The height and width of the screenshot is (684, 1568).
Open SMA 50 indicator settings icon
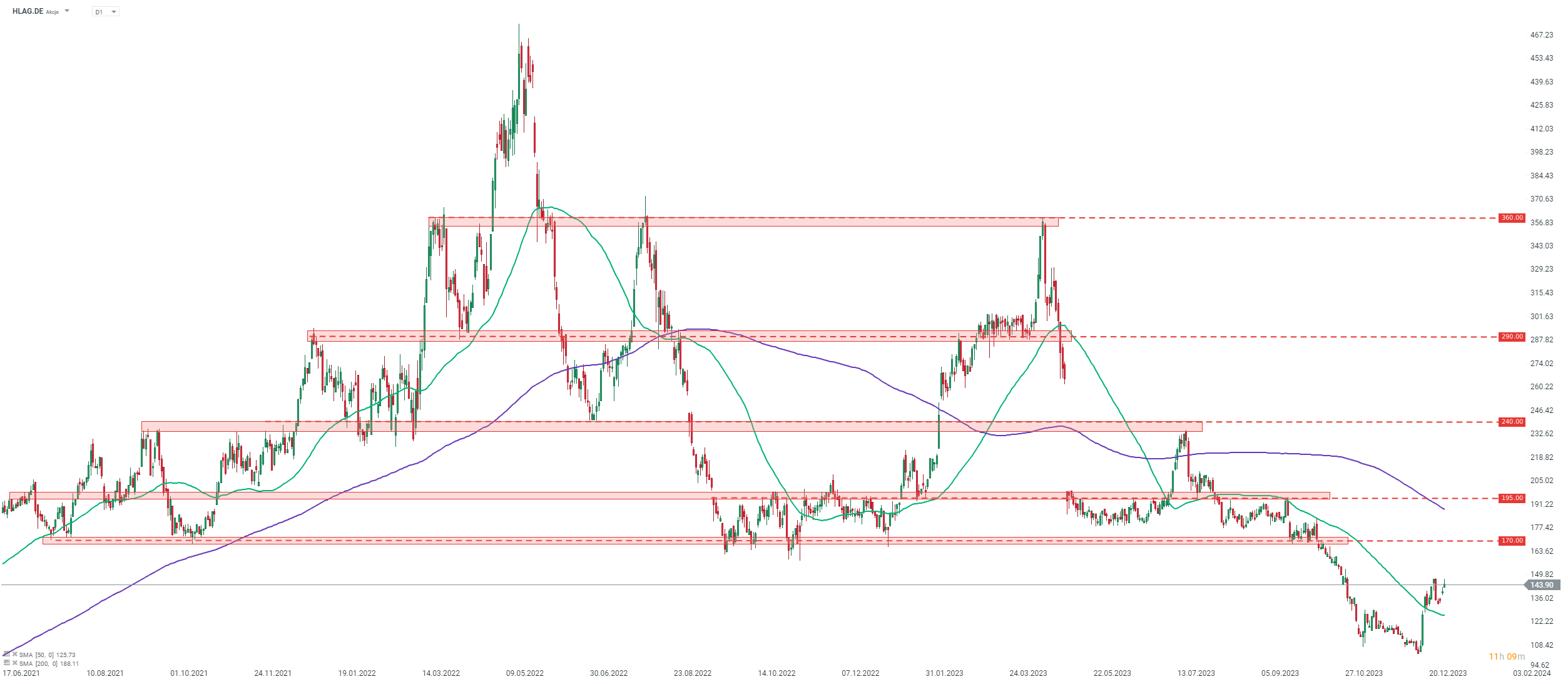pyautogui.click(x=7, y=654)
